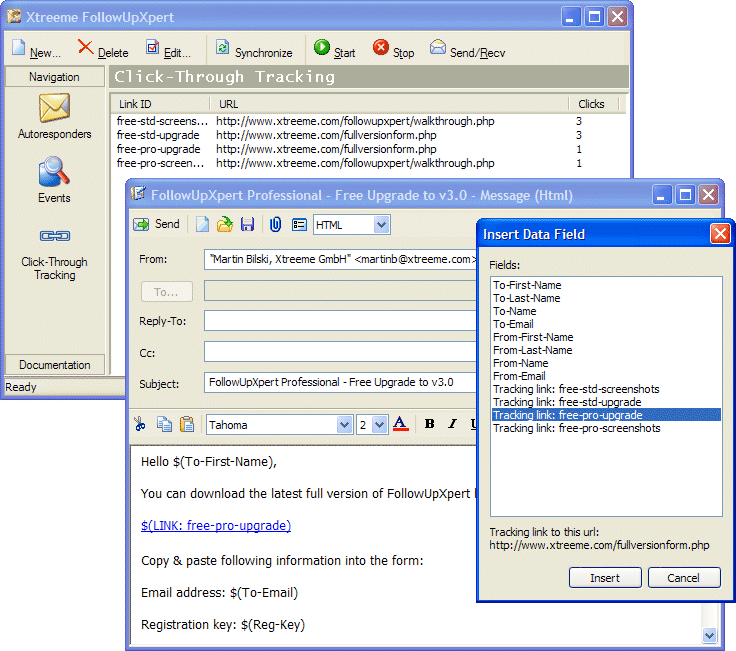Screen dimensions: 736x651
Task: Click Cancel in Insert Data Field dialog
Action: point(684,578)
